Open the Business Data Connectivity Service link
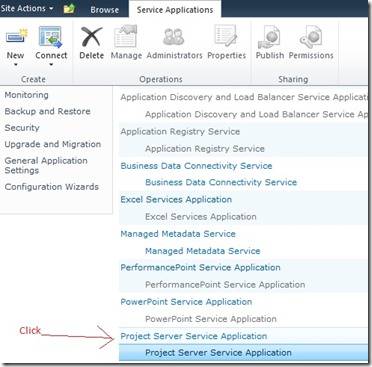Screen dimensions: 372x367 [x=196, y=166]
